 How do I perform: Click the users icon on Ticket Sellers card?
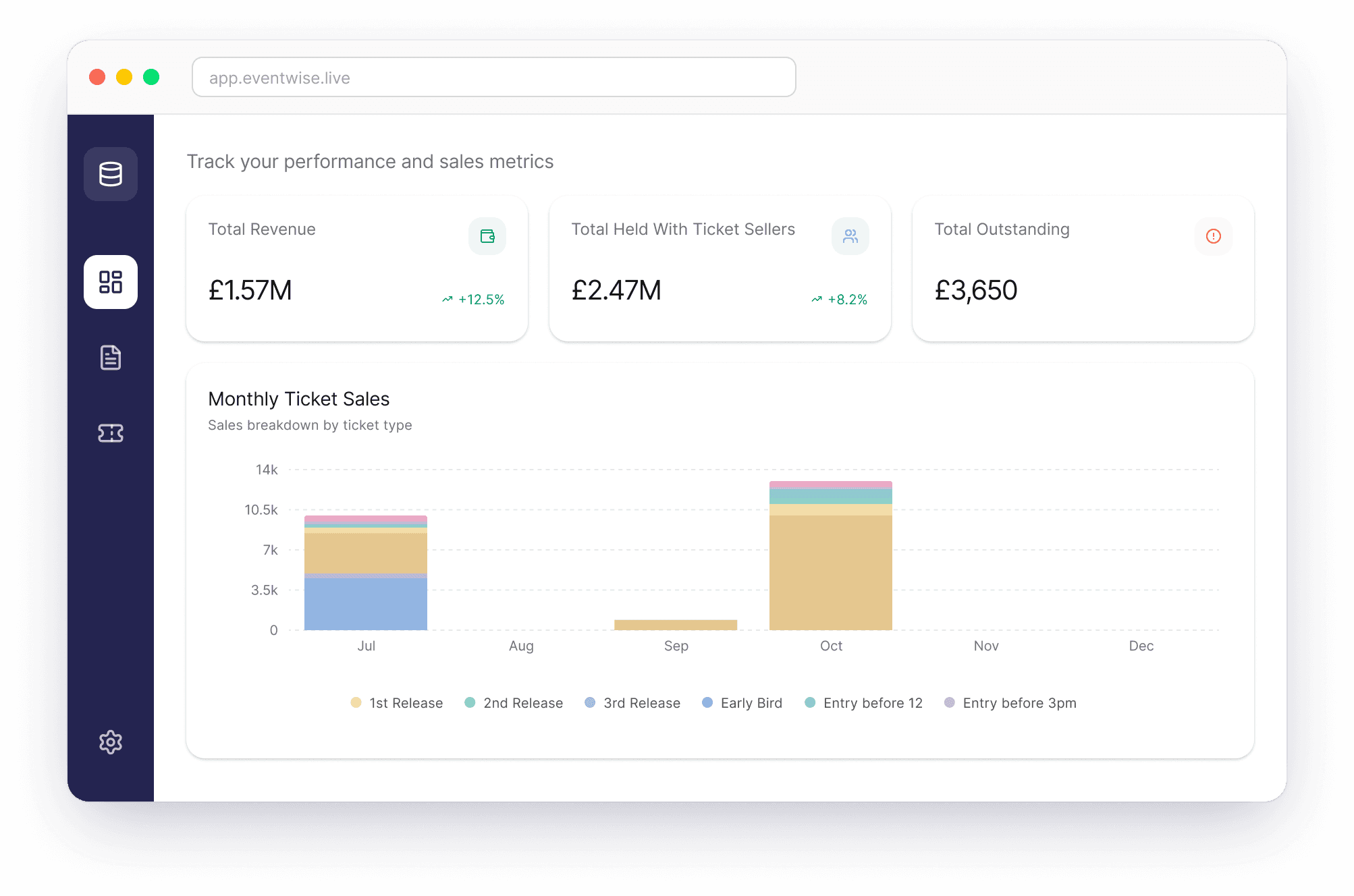pos(850,236)
